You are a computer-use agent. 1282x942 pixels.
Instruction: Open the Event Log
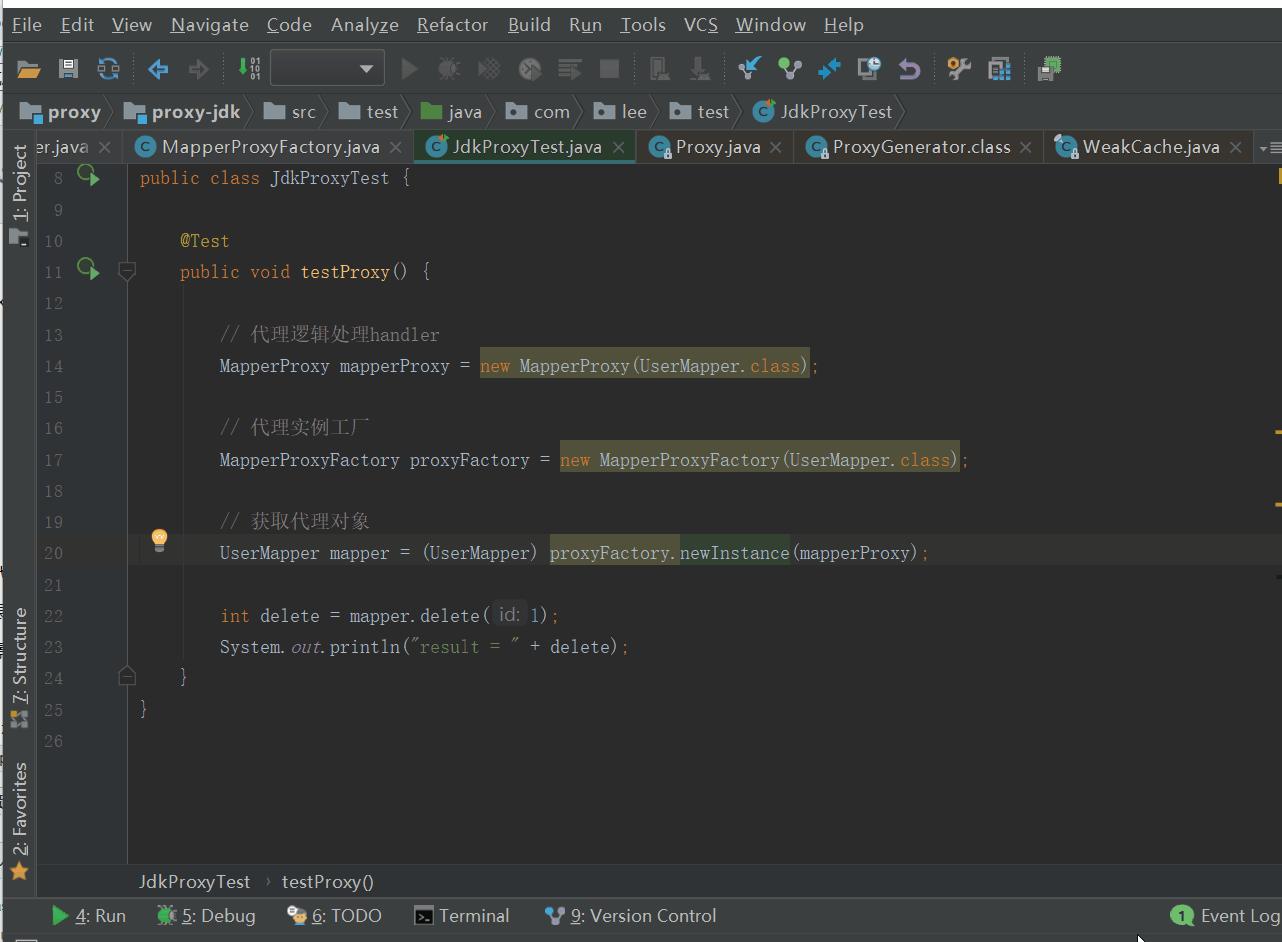click(1226, 916)
